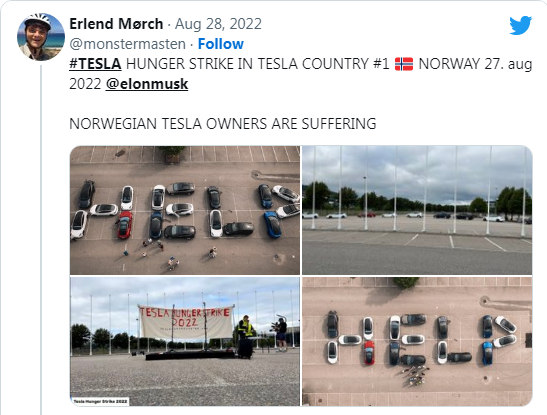Image resolution: width=547 pixels, height=415 pixels.
Task: View flagpoles and parking lot photo
Action: click(x=417, y=210)
